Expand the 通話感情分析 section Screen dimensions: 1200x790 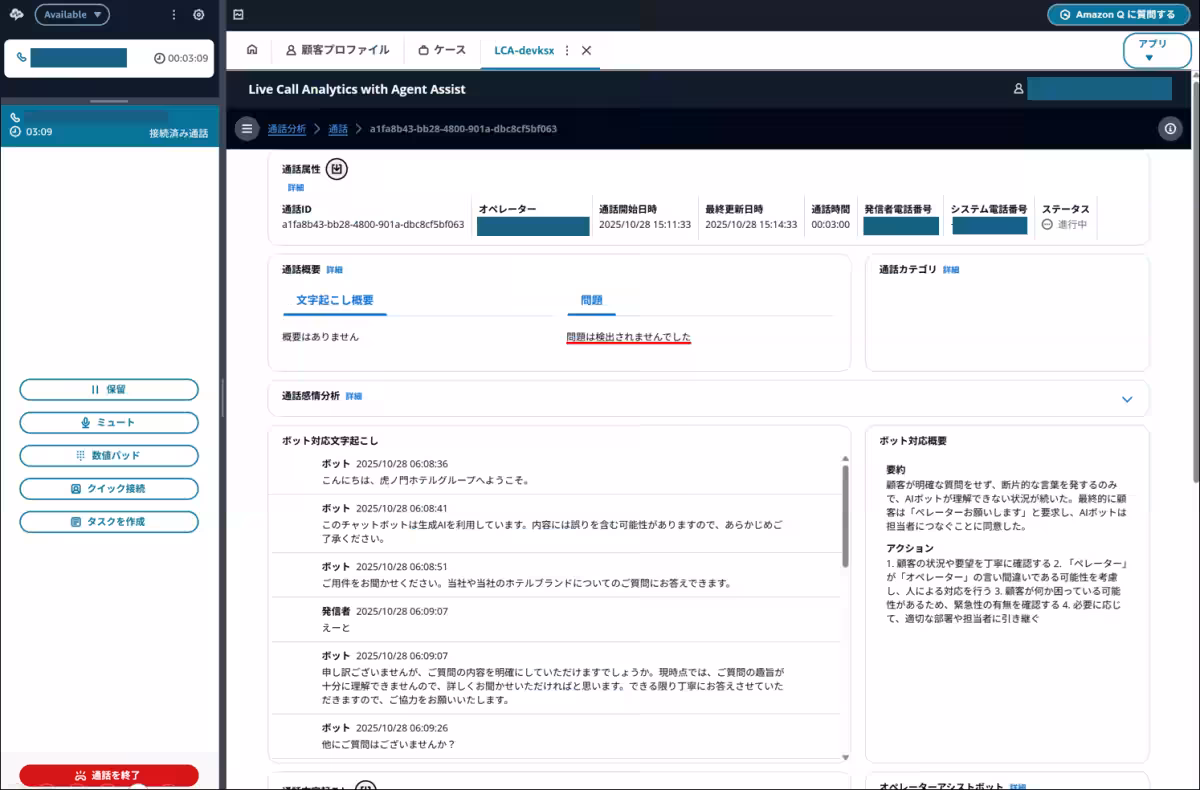(1127, 399)
